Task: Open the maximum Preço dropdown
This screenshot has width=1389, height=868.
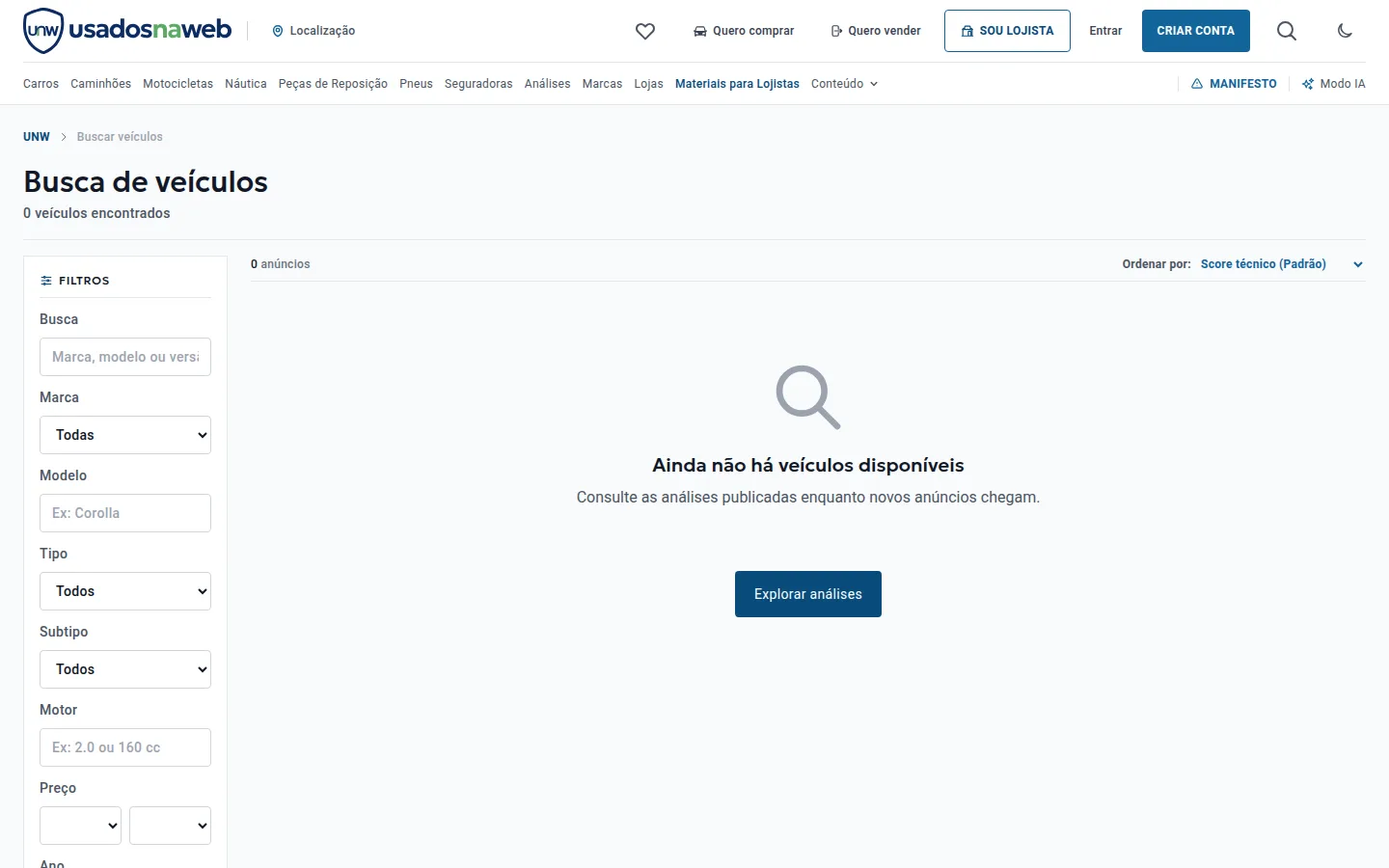Action: coord(170,826)
